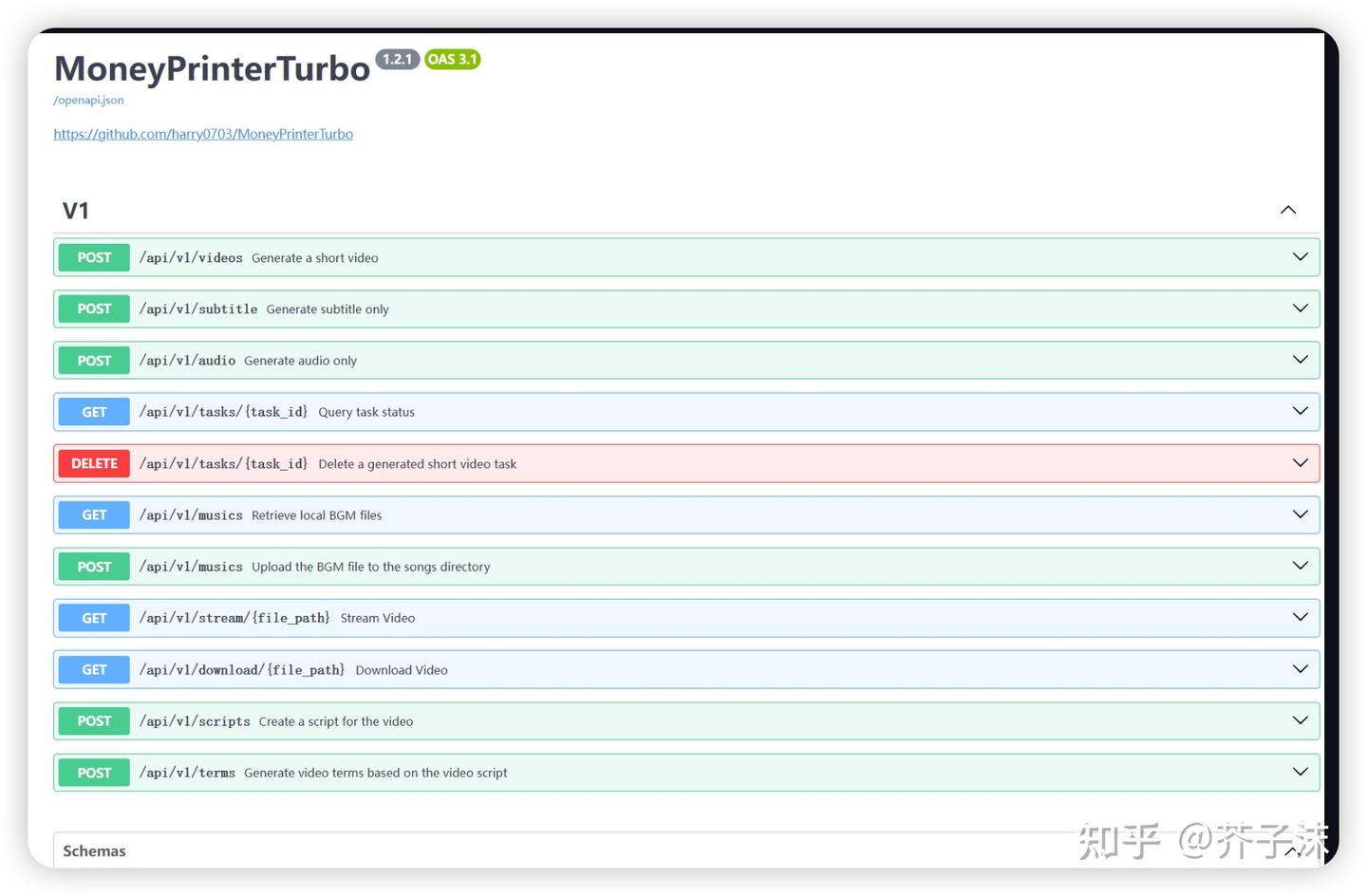Click GET badge for Retrieve local BGM files
1367x896 pixels.
point(94,514)
